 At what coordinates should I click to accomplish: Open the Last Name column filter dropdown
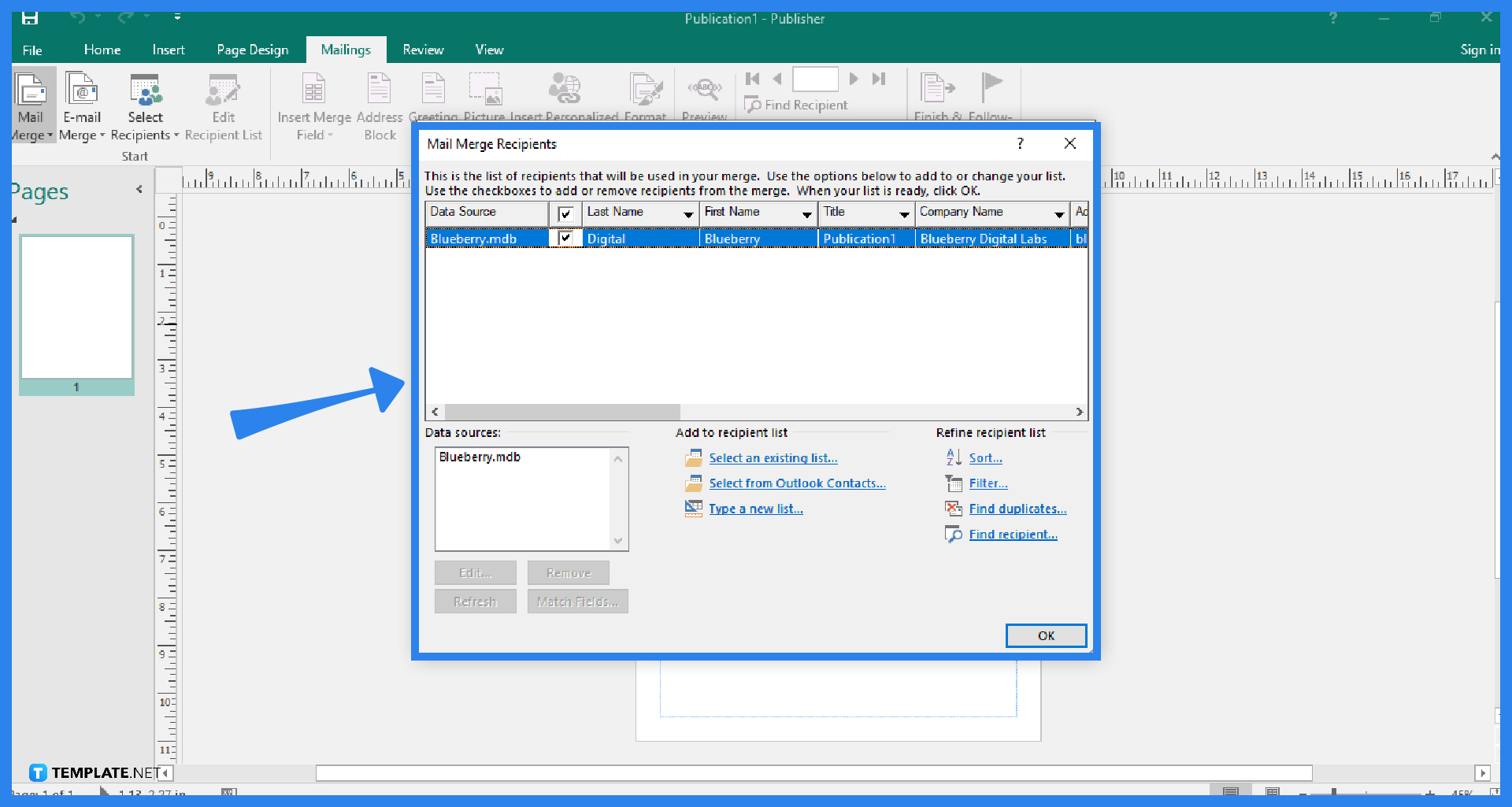click(688, 213)
